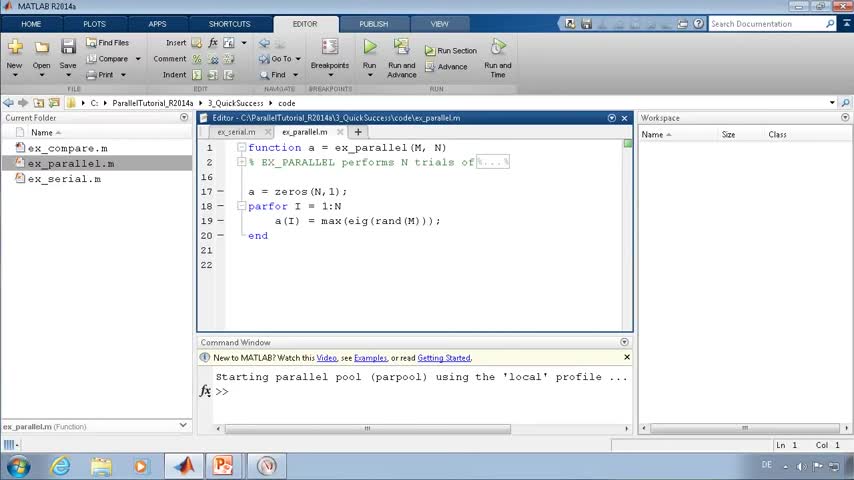Viewport: 854px width, 480px height.
Task: Click the Breakpoints icon
Action: (x=330, y=47)
